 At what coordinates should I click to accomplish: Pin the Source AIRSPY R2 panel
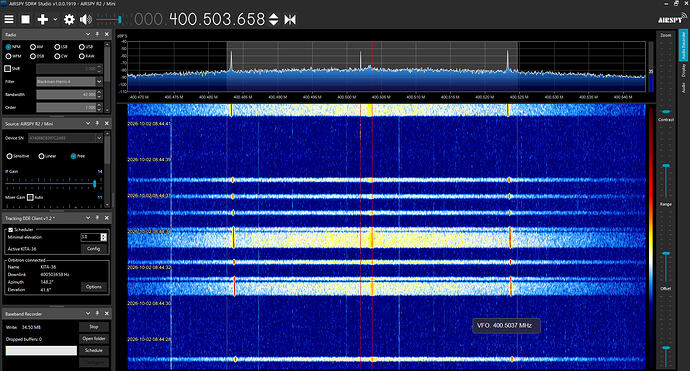coord(97,123)
